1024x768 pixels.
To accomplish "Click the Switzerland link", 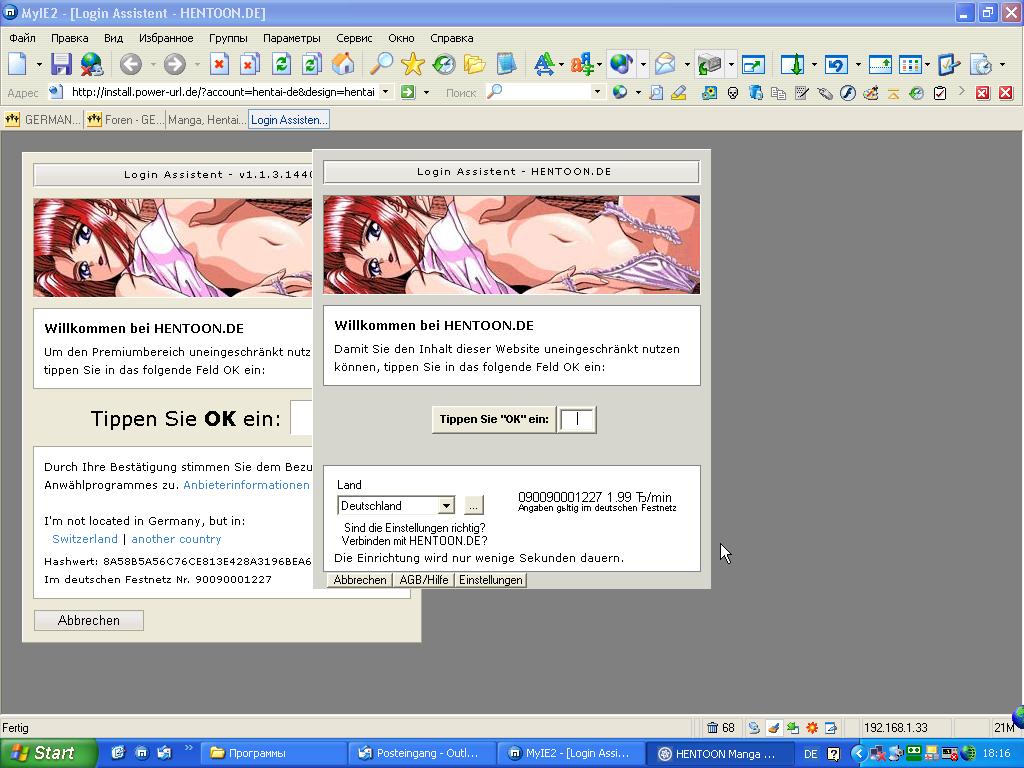I will 85,539.
